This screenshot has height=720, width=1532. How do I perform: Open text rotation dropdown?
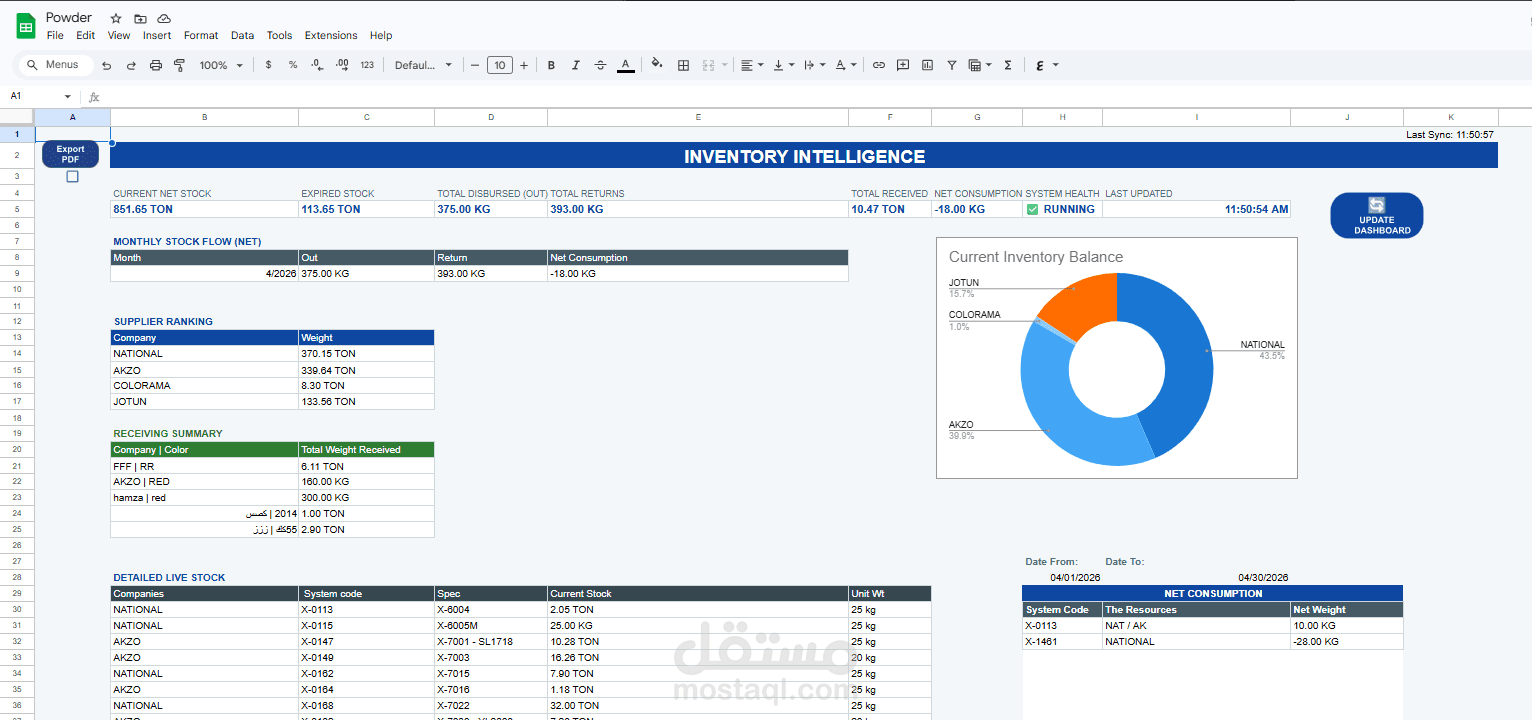845,65
